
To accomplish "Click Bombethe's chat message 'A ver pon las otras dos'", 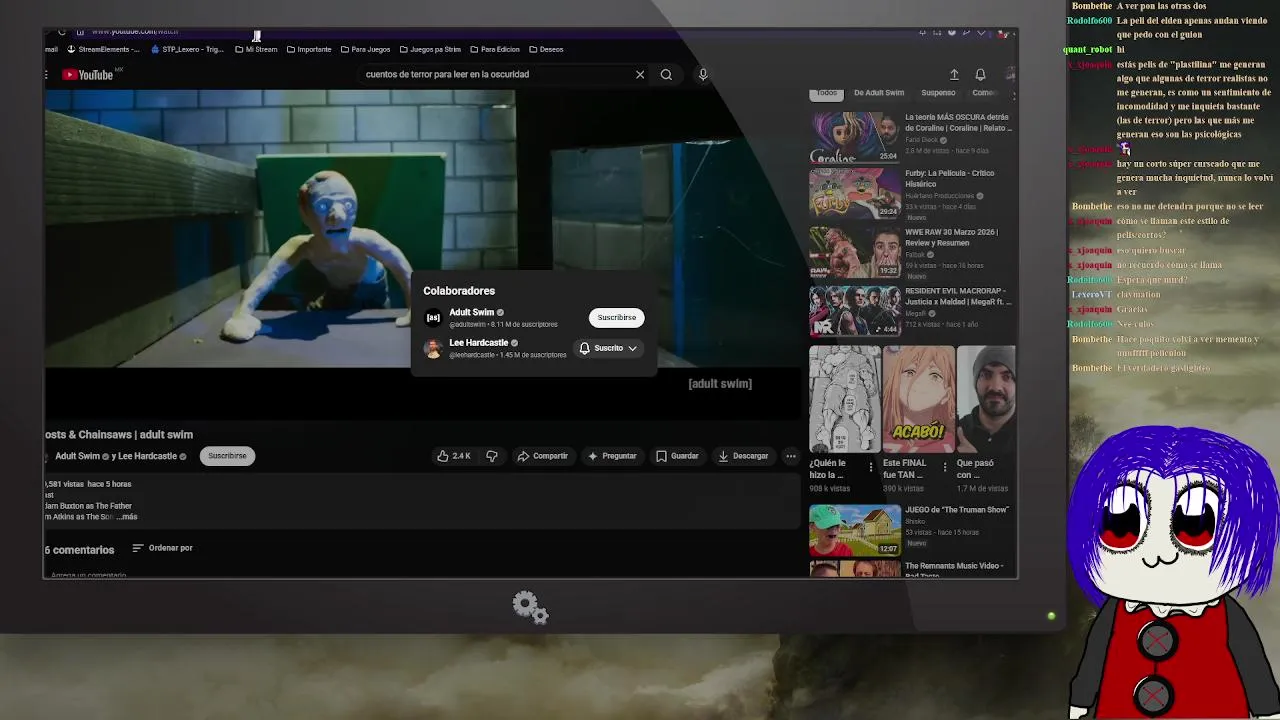I will coord(1161,6).
